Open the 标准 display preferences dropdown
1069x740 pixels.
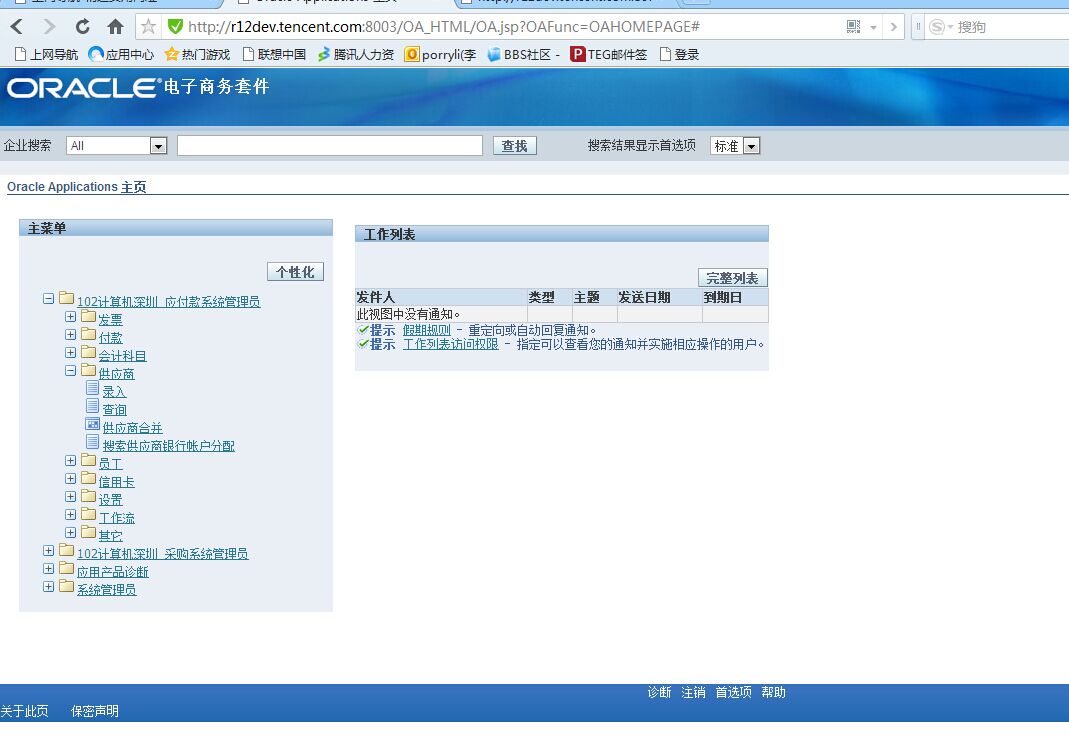pos(752,145)
